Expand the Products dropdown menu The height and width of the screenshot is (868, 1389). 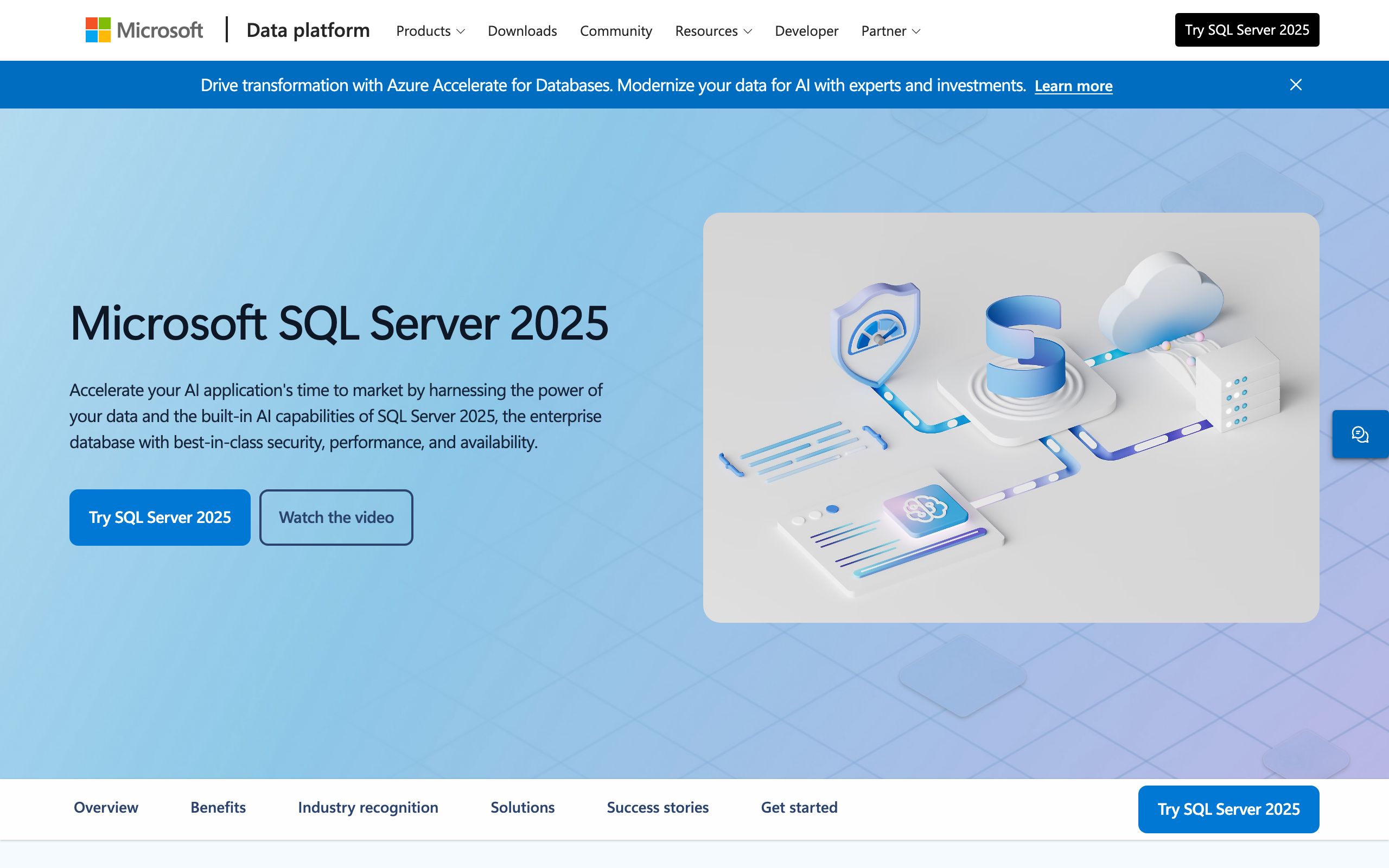[x=430, y=30]
